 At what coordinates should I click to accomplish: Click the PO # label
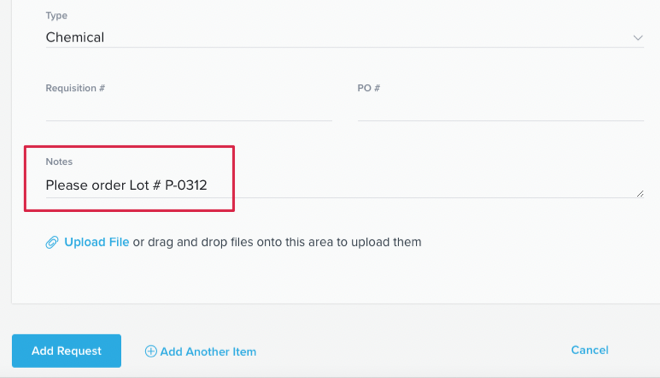369,88
